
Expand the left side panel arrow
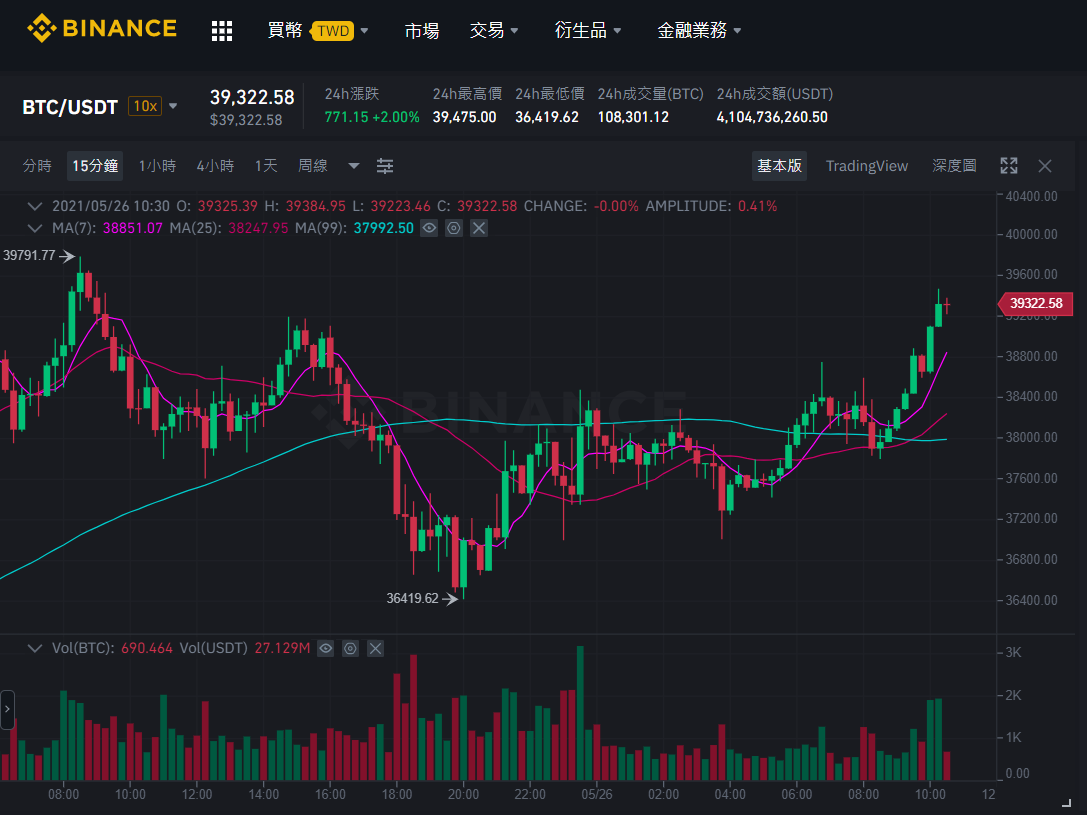coord(8,709)
